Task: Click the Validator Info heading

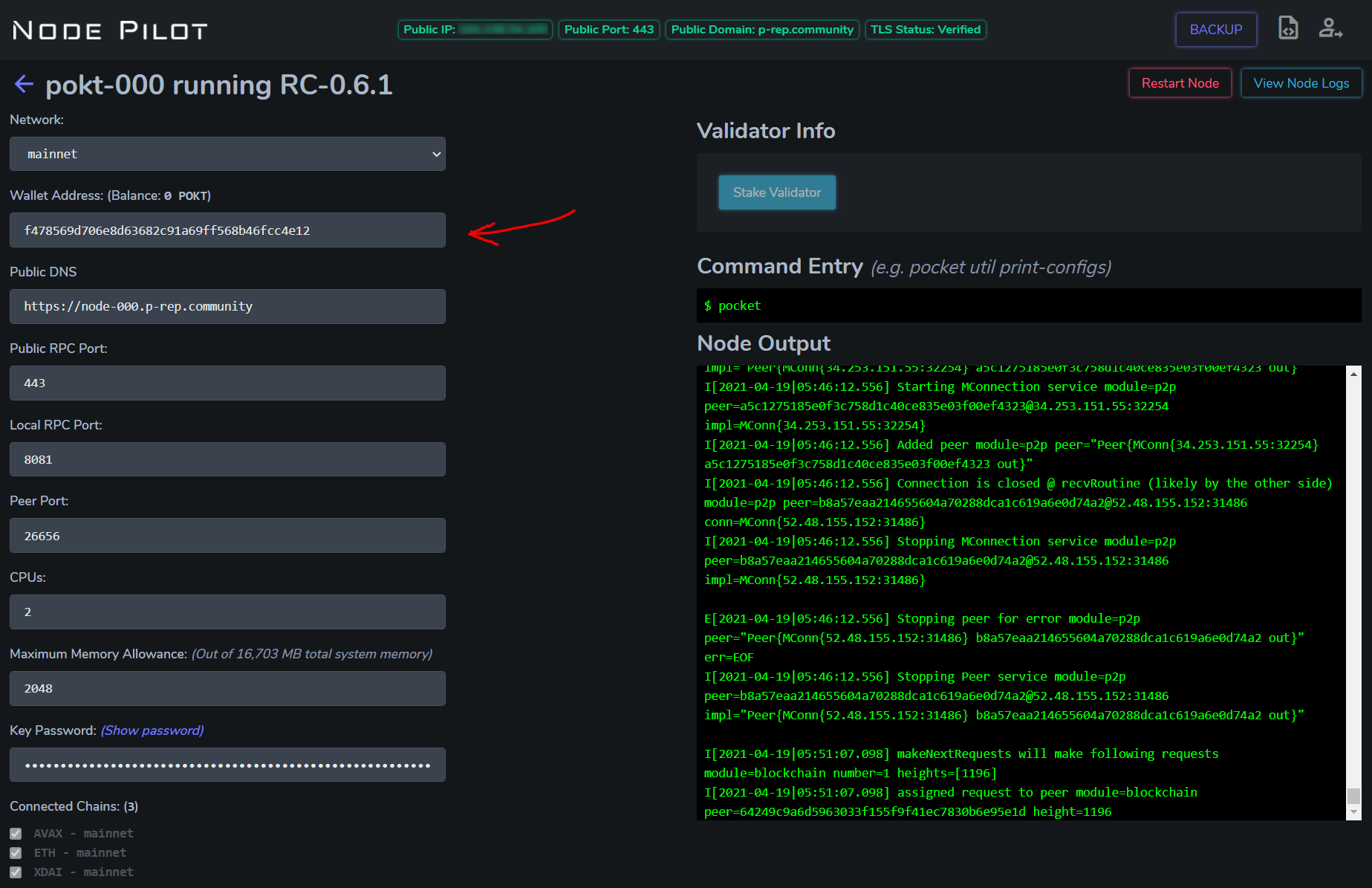Action: [766, 131]
